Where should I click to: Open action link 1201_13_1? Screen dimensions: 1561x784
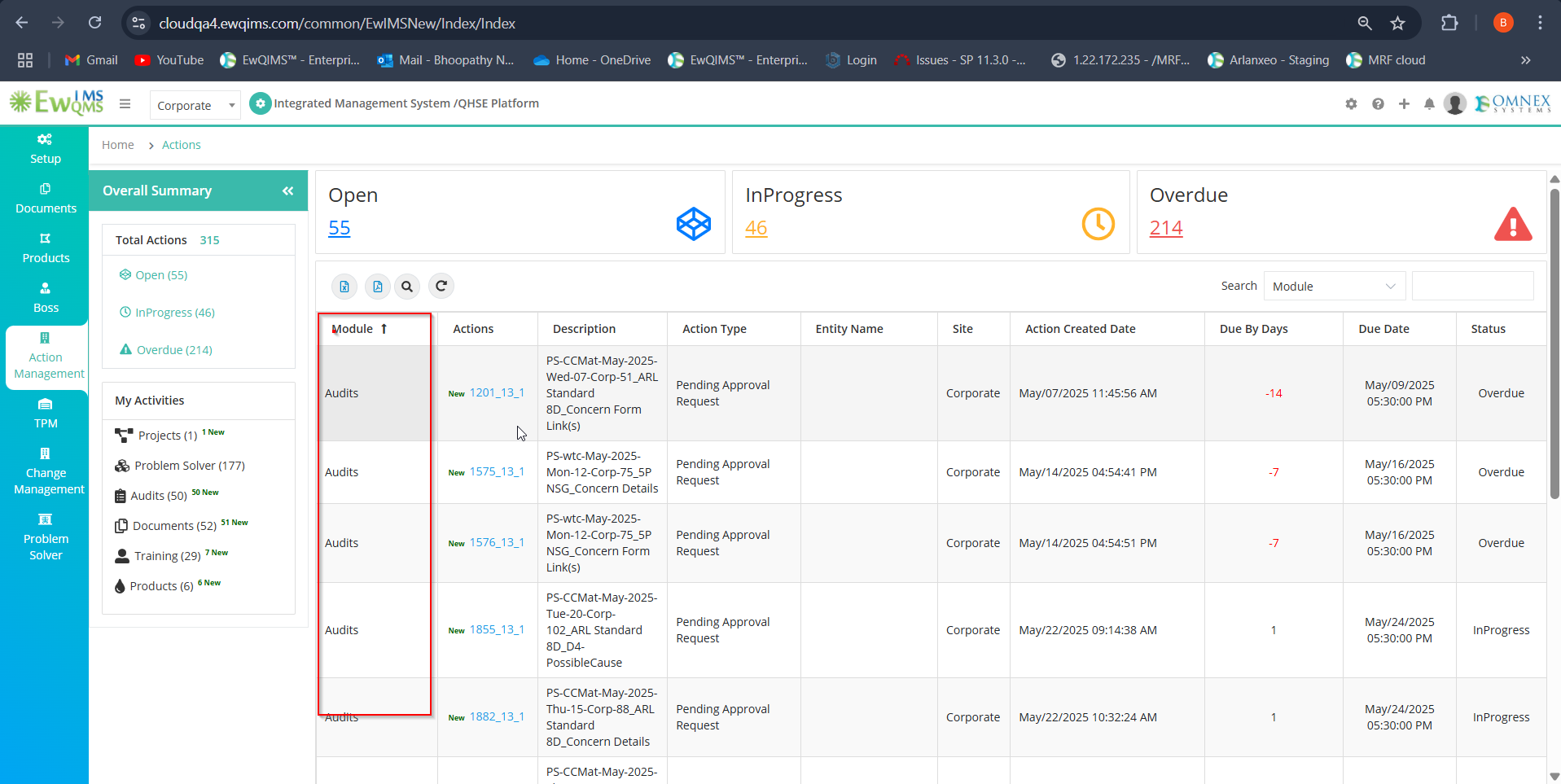pos(497,392)
